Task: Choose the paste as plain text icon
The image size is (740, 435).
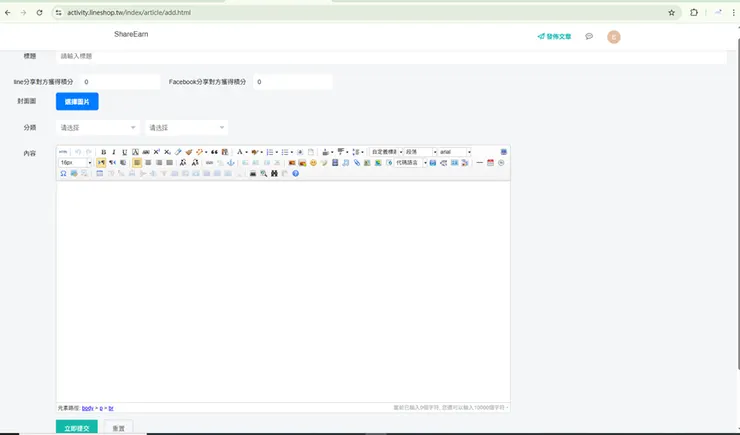Action: coord(225,152)
